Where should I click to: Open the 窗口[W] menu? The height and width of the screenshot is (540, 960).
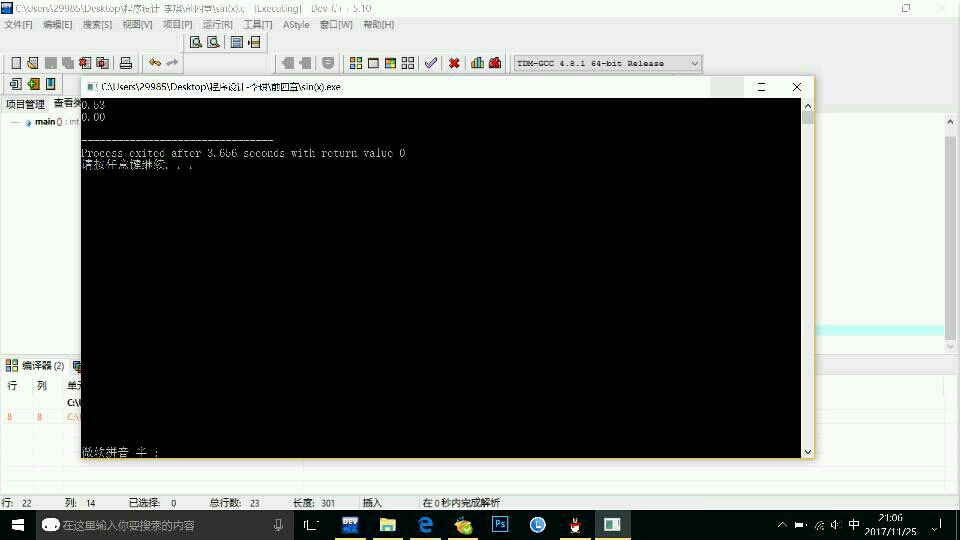coord(336,24)
